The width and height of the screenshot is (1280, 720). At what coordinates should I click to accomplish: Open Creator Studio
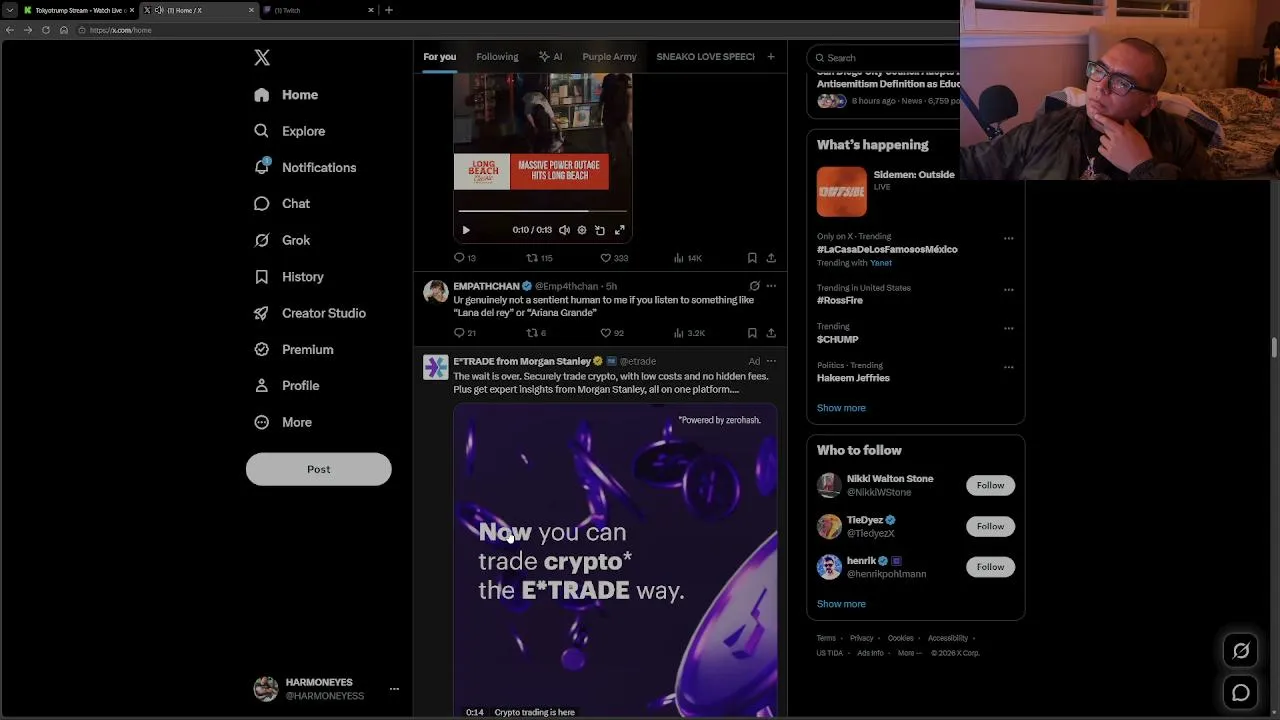point(310,313)
